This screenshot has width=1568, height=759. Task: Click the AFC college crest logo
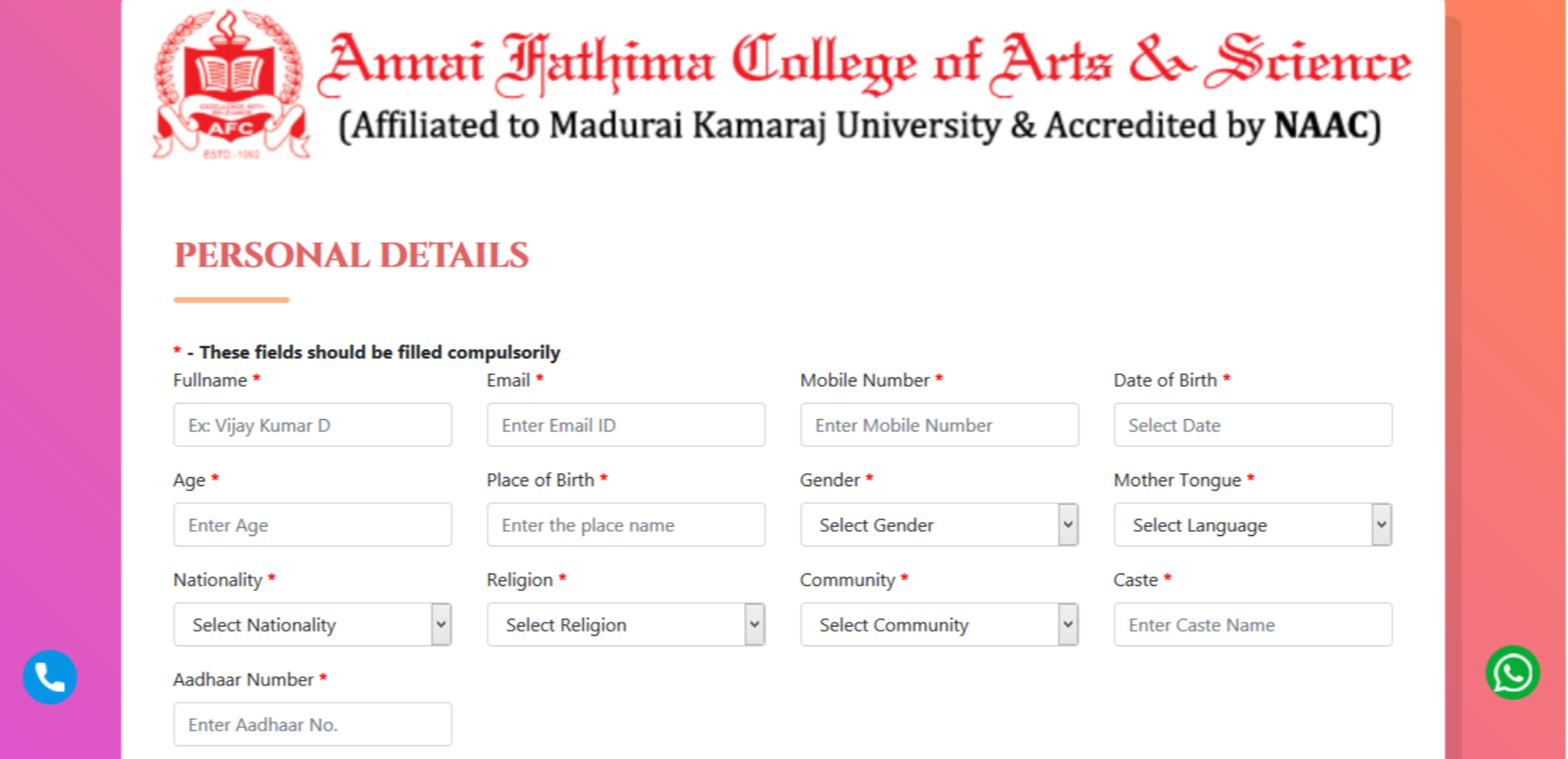pos(231,85)
